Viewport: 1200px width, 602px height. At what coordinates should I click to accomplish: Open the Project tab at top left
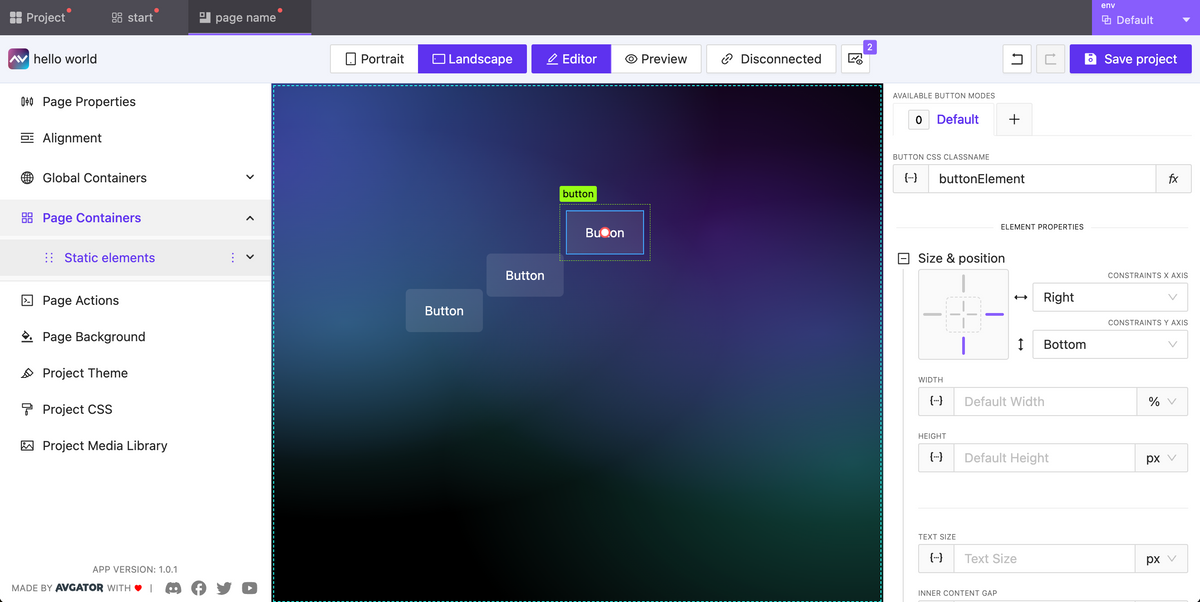(x=38, y=16)
